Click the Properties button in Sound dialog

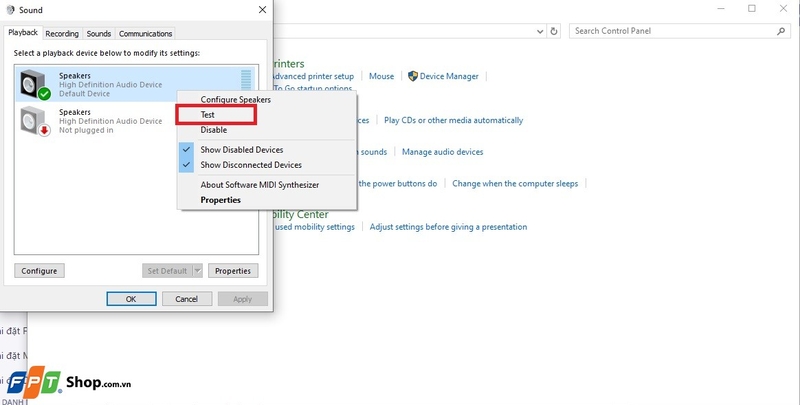233,271
